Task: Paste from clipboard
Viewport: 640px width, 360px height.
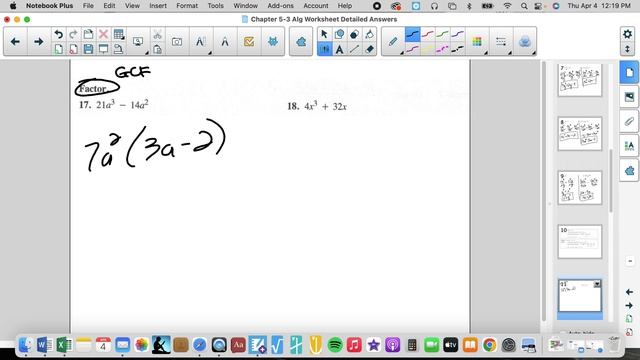Action: tap(157, 49)
